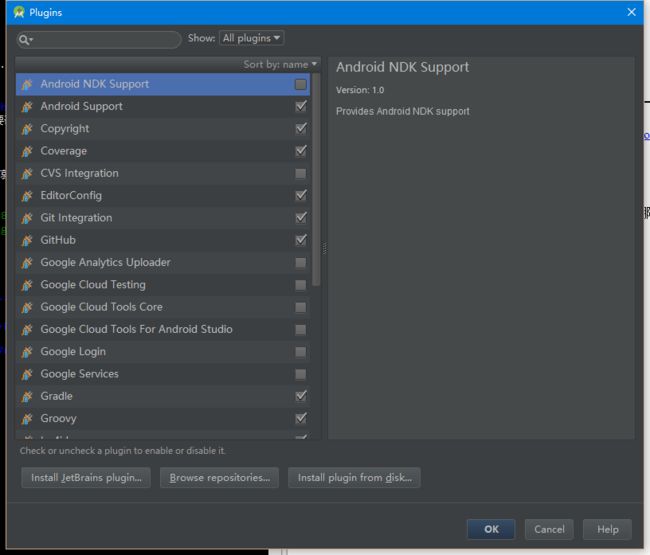
Task: Enable Google Analytics Uploader checkbox
Action: (x=301, y=263)
